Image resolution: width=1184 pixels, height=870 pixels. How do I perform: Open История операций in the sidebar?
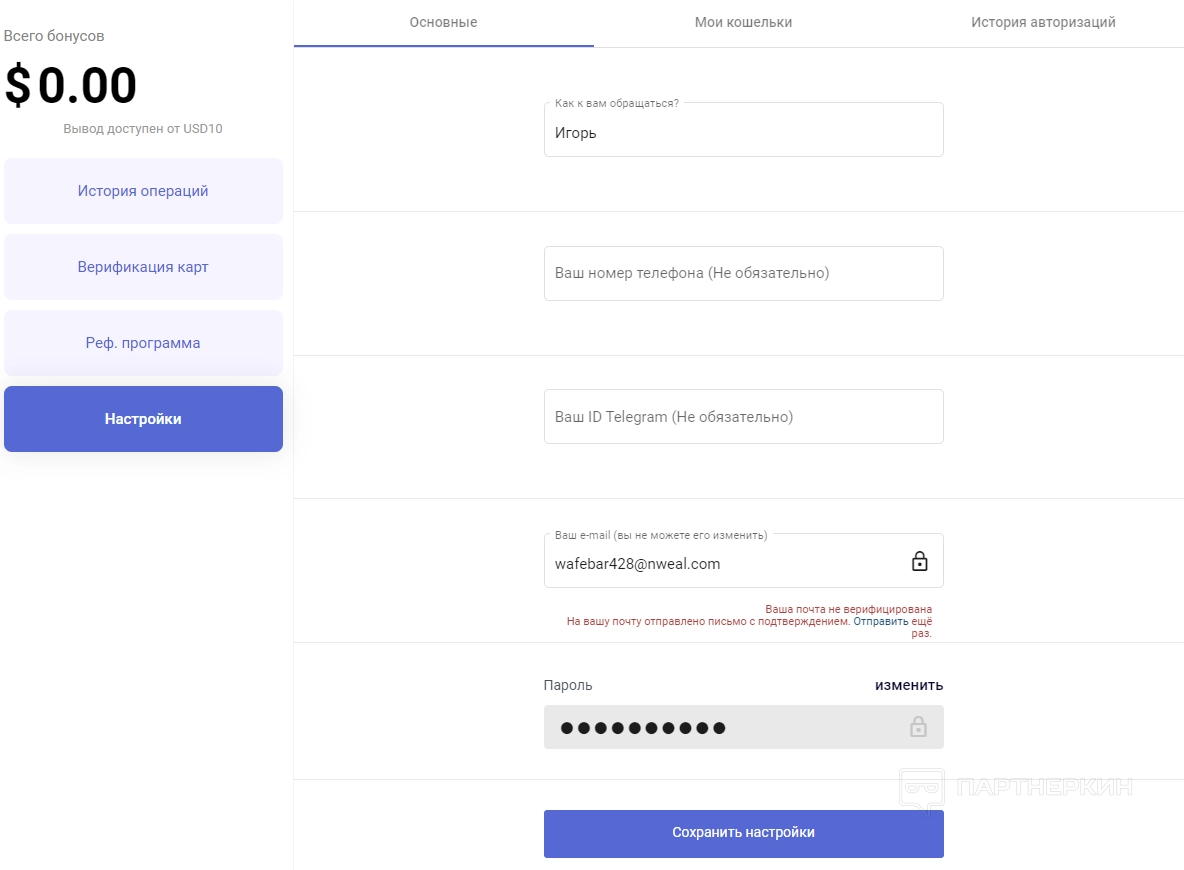143,191
